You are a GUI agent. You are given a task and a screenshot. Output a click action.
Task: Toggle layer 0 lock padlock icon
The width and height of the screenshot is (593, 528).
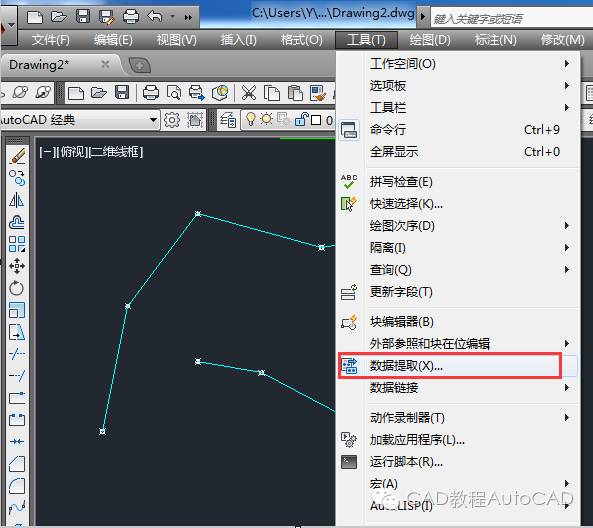(x=301, y=119)
